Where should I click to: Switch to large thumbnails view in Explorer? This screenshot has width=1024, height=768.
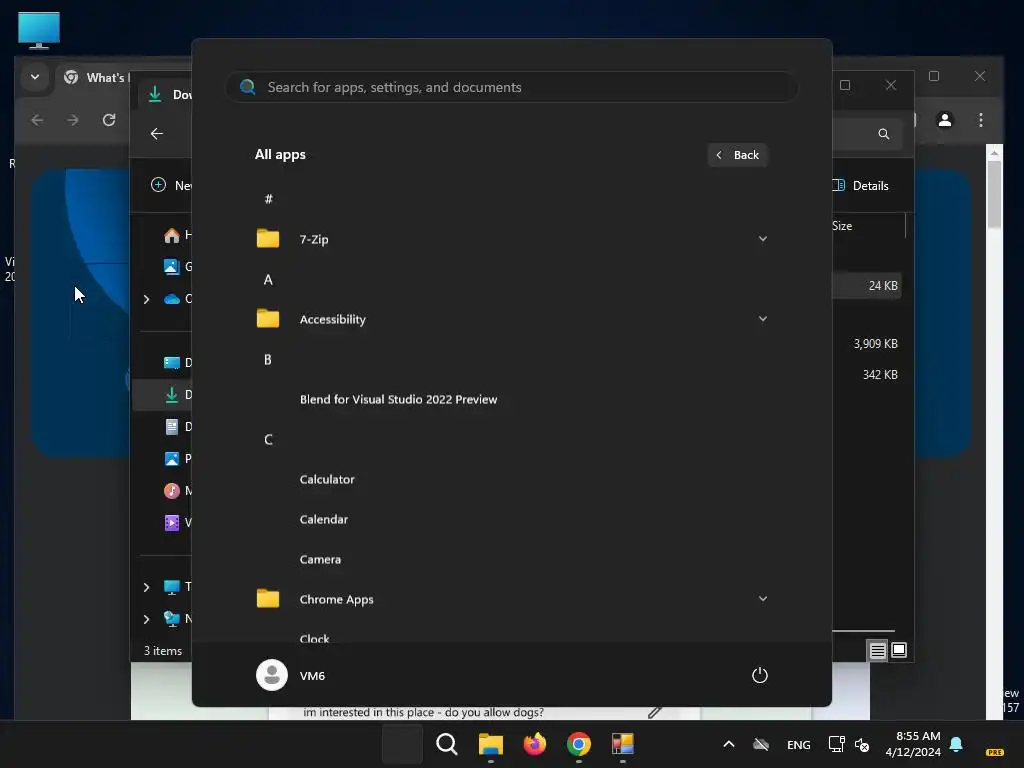[x=899, y=650]
